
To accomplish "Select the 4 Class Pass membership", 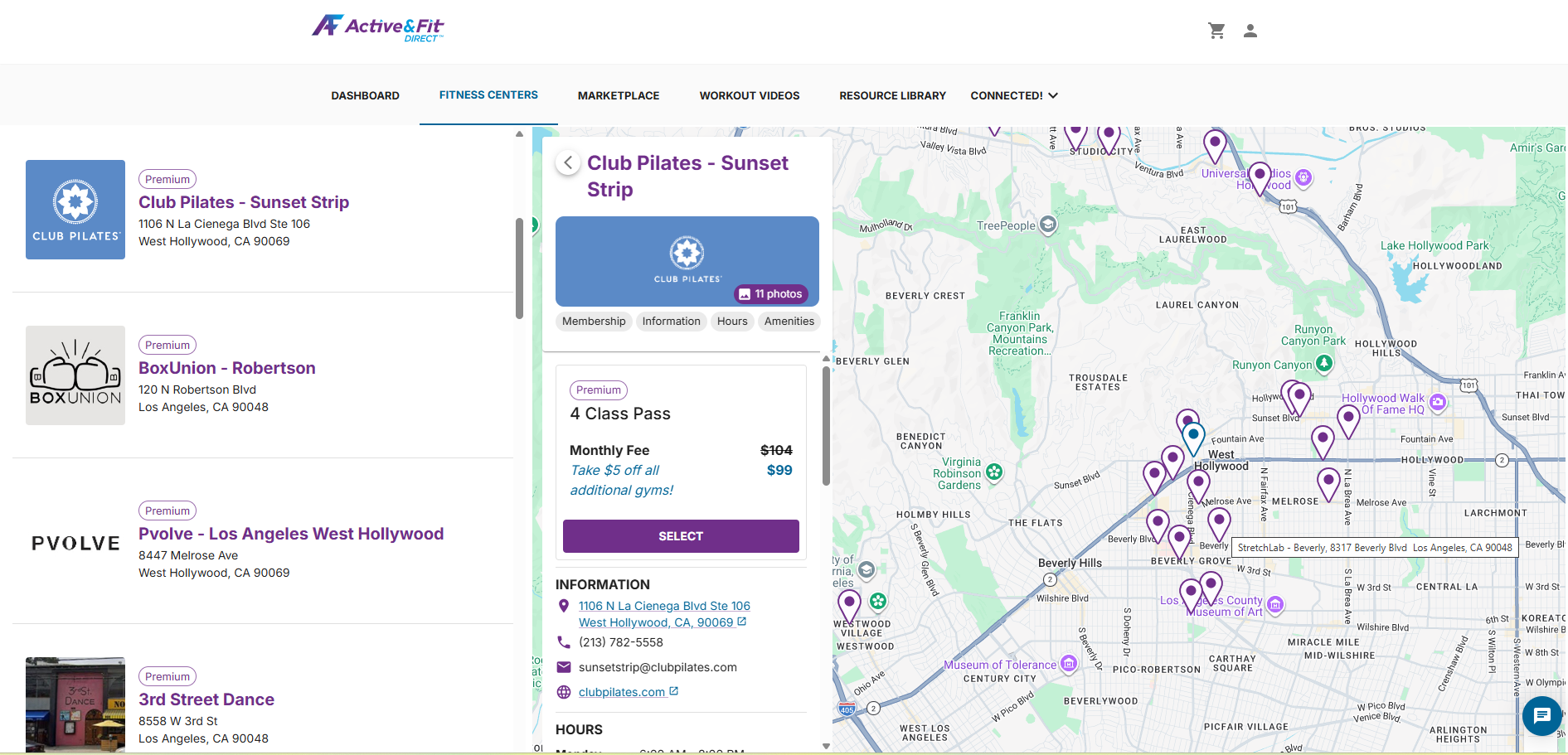I will point(681,536).
